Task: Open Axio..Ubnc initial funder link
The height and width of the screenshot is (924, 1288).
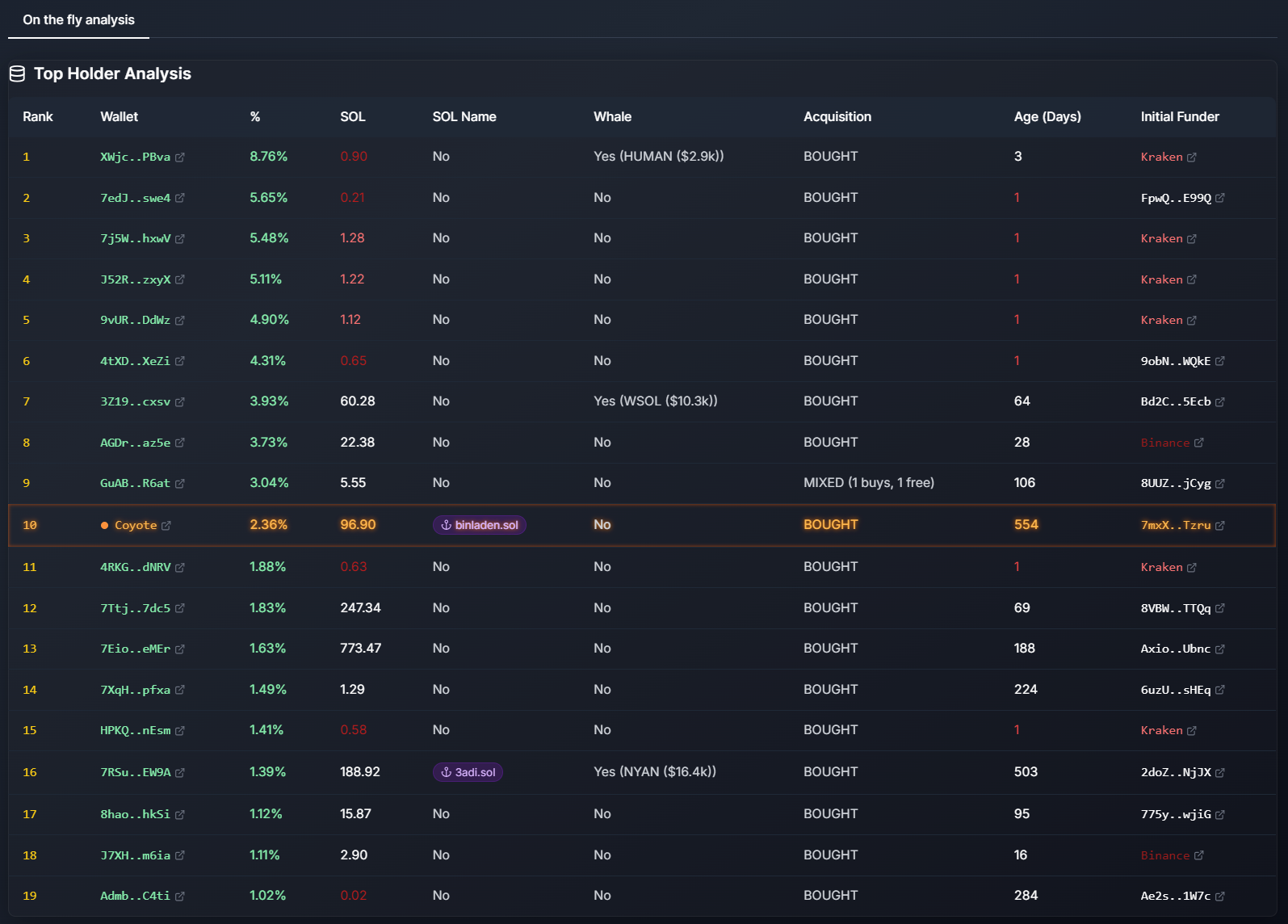Action: pyautogui.click(x=1175, y=649)
